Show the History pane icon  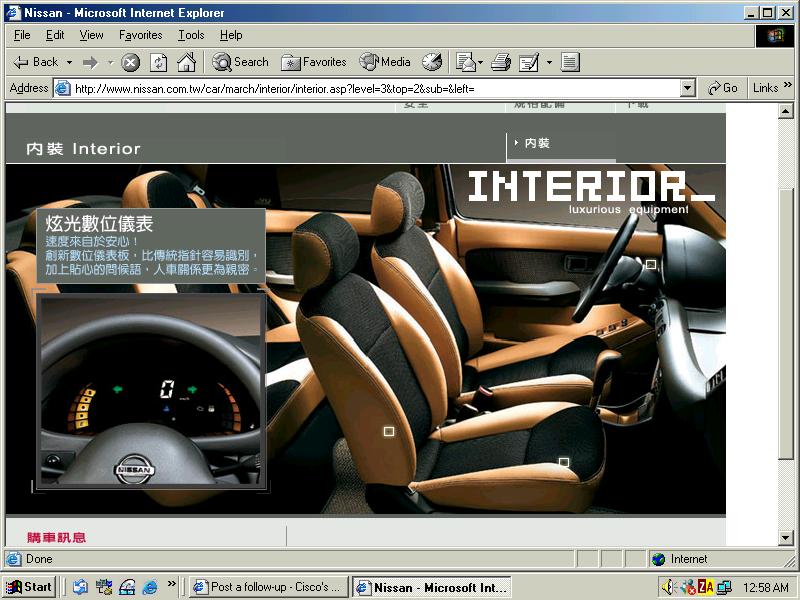(x=432, y=62)
